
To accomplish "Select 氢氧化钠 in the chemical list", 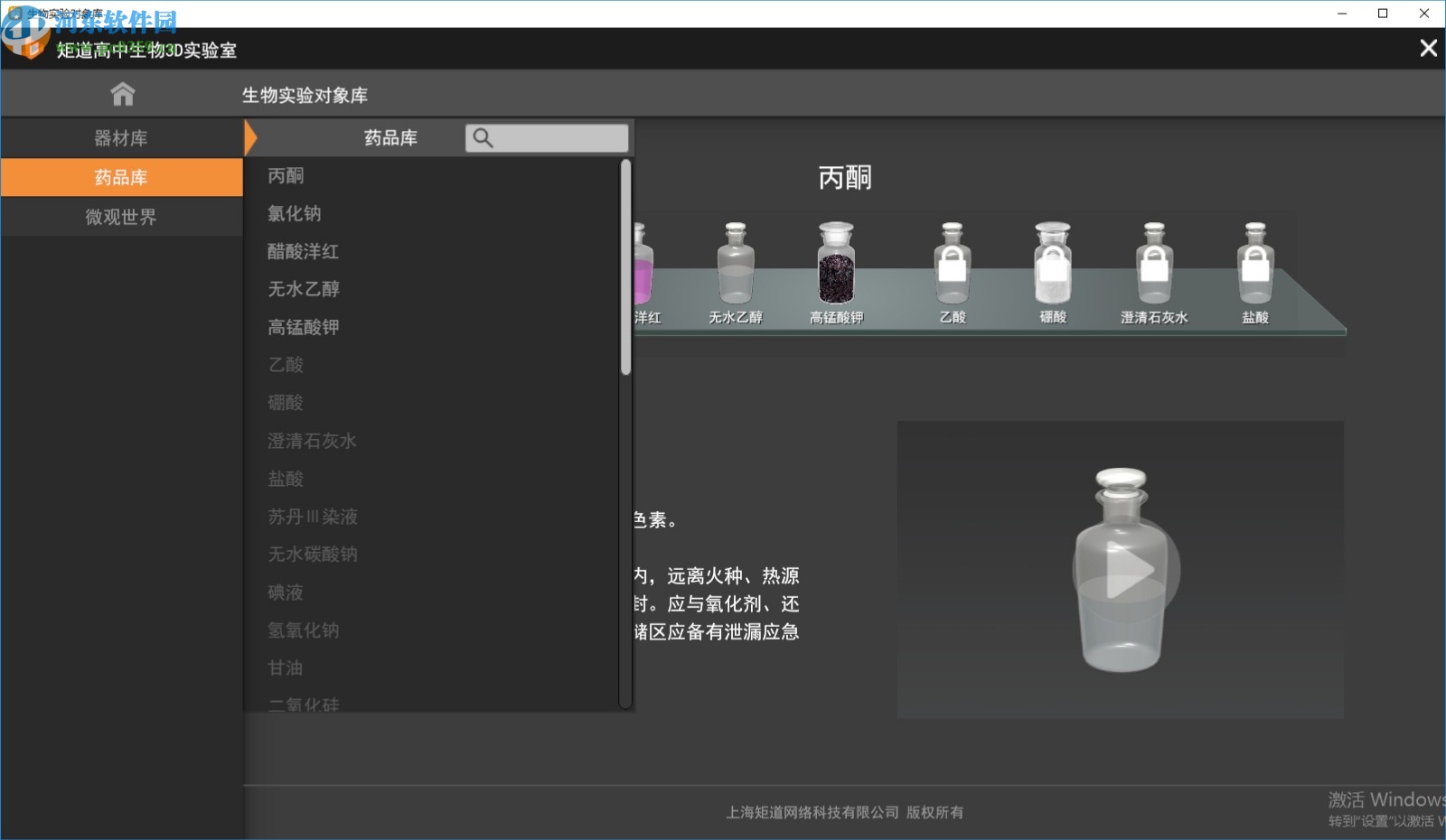I will click(x=304, y=630).
